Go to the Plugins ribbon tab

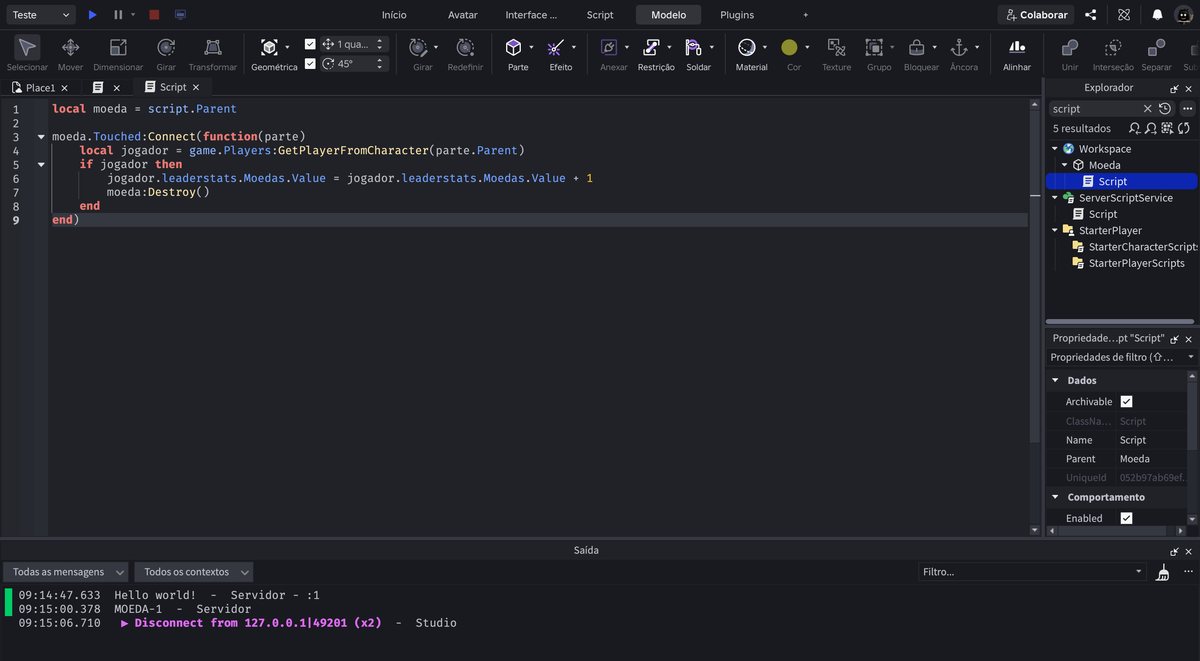[737, 15]
